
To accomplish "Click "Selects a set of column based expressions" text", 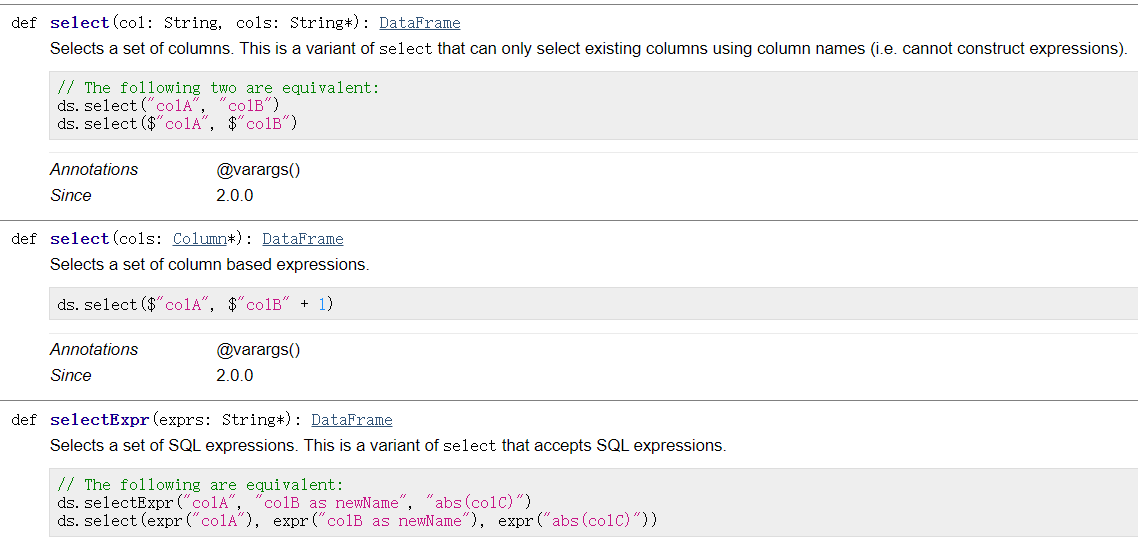I will pos(209,265).
